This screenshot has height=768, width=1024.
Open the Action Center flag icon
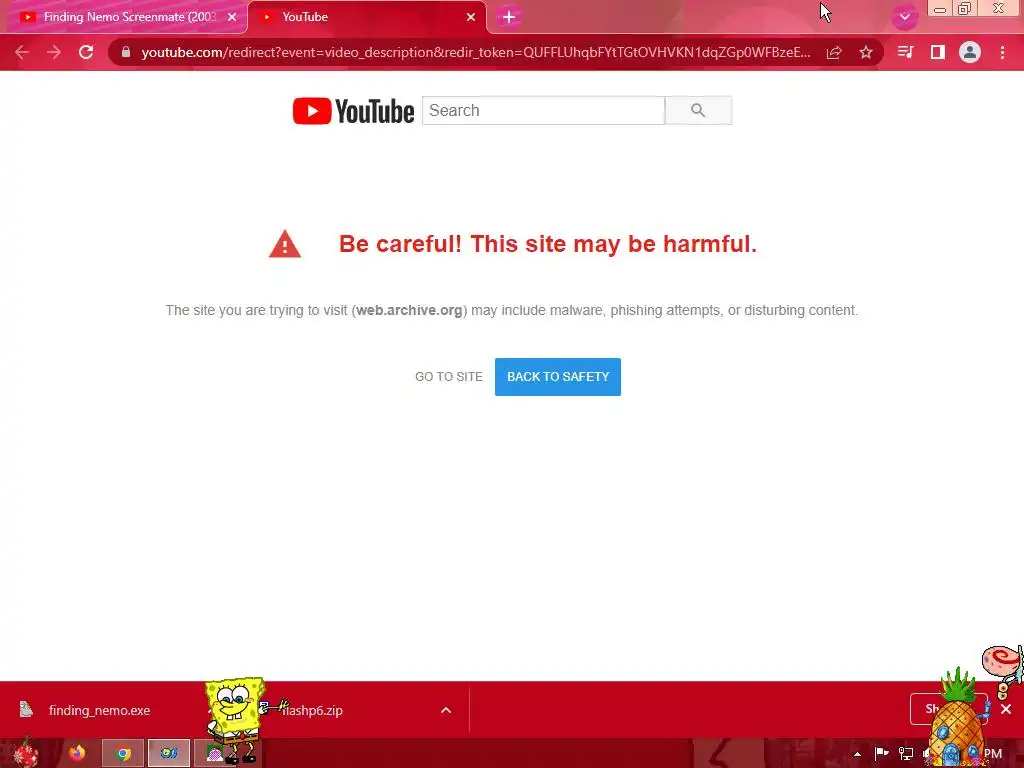(882, 754)
